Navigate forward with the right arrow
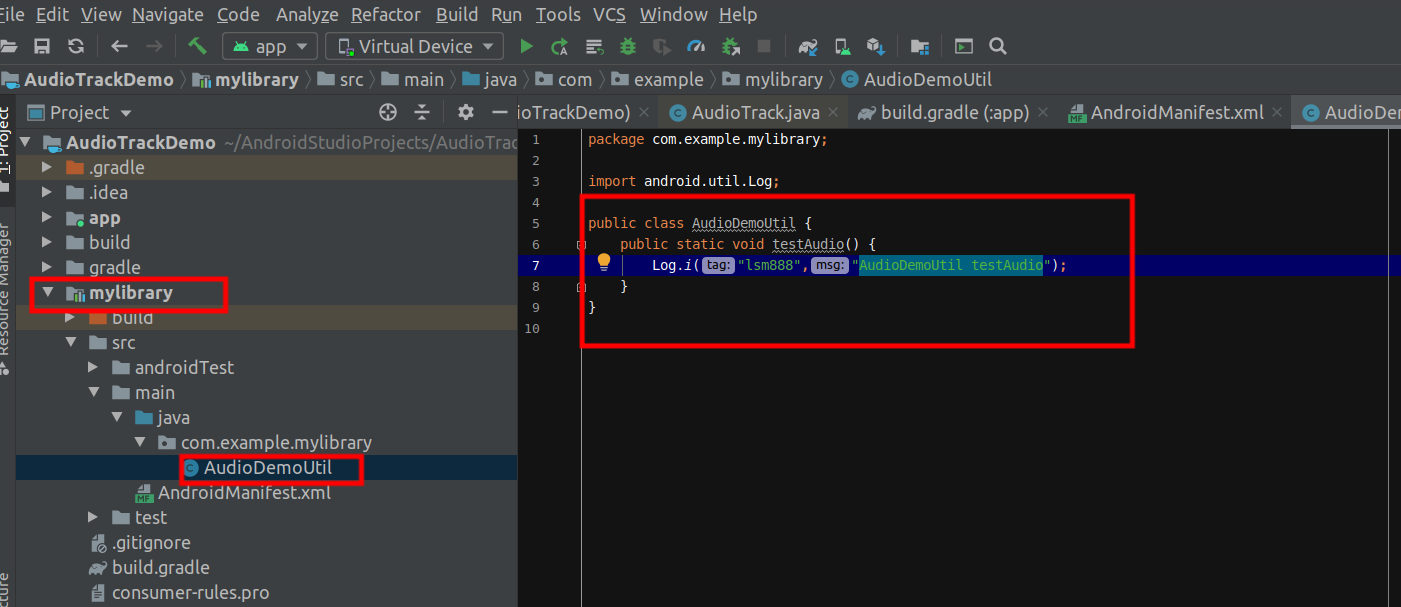This screenshot has height=607, width=1401. pyautogui.click(x=154, y=46)
